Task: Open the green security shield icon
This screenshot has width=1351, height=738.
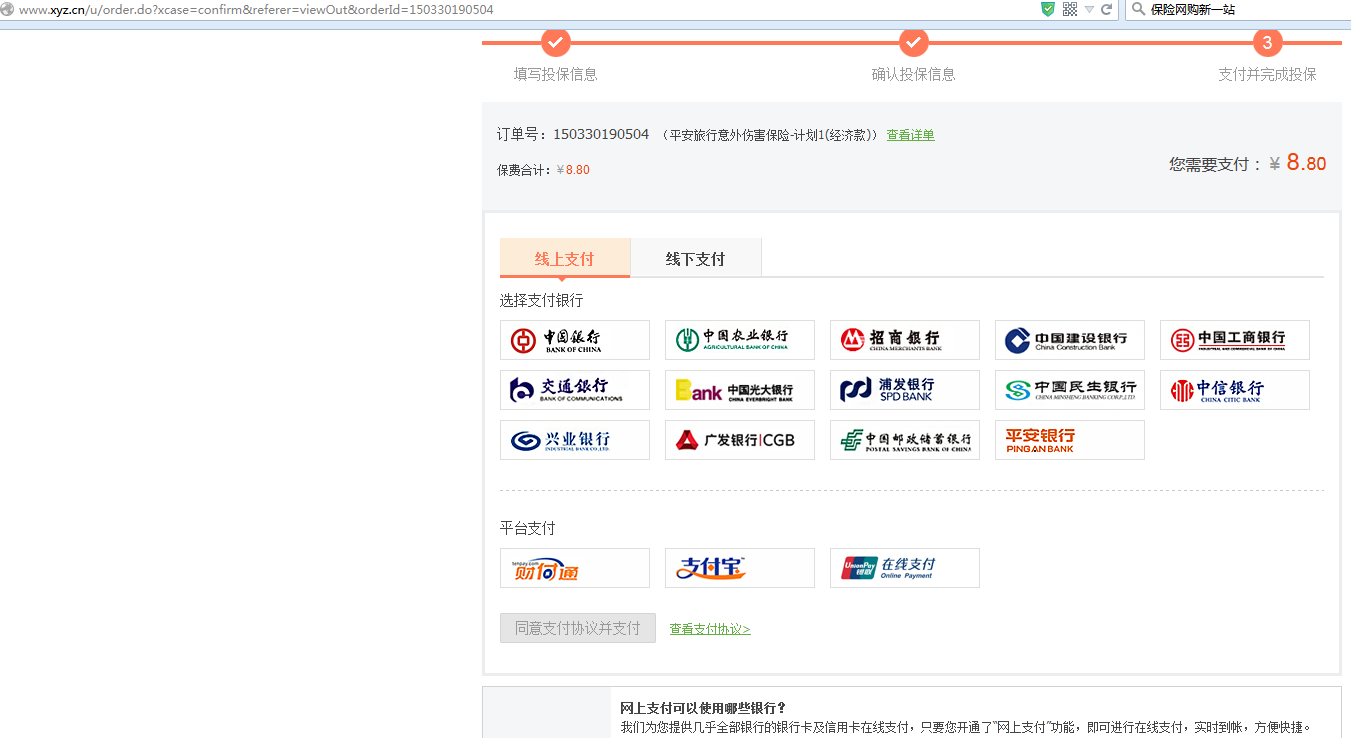Action: tap(1048, 9)
